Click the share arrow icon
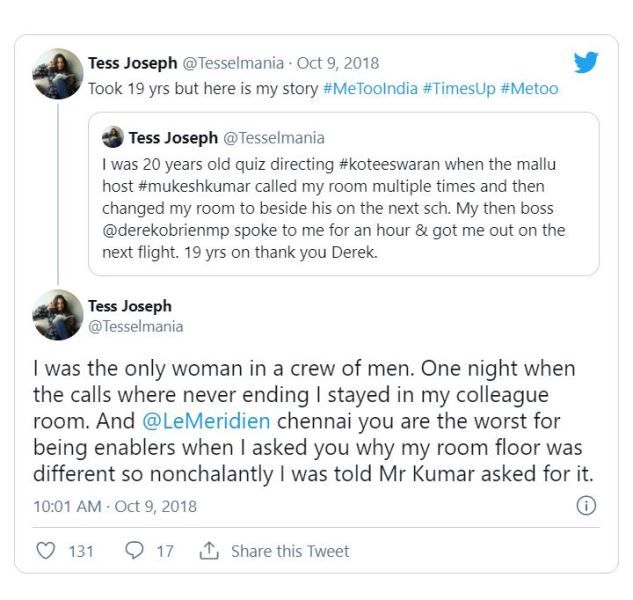Screen dimensions: 633x600 pyautogui.click(x=210, y=551)
